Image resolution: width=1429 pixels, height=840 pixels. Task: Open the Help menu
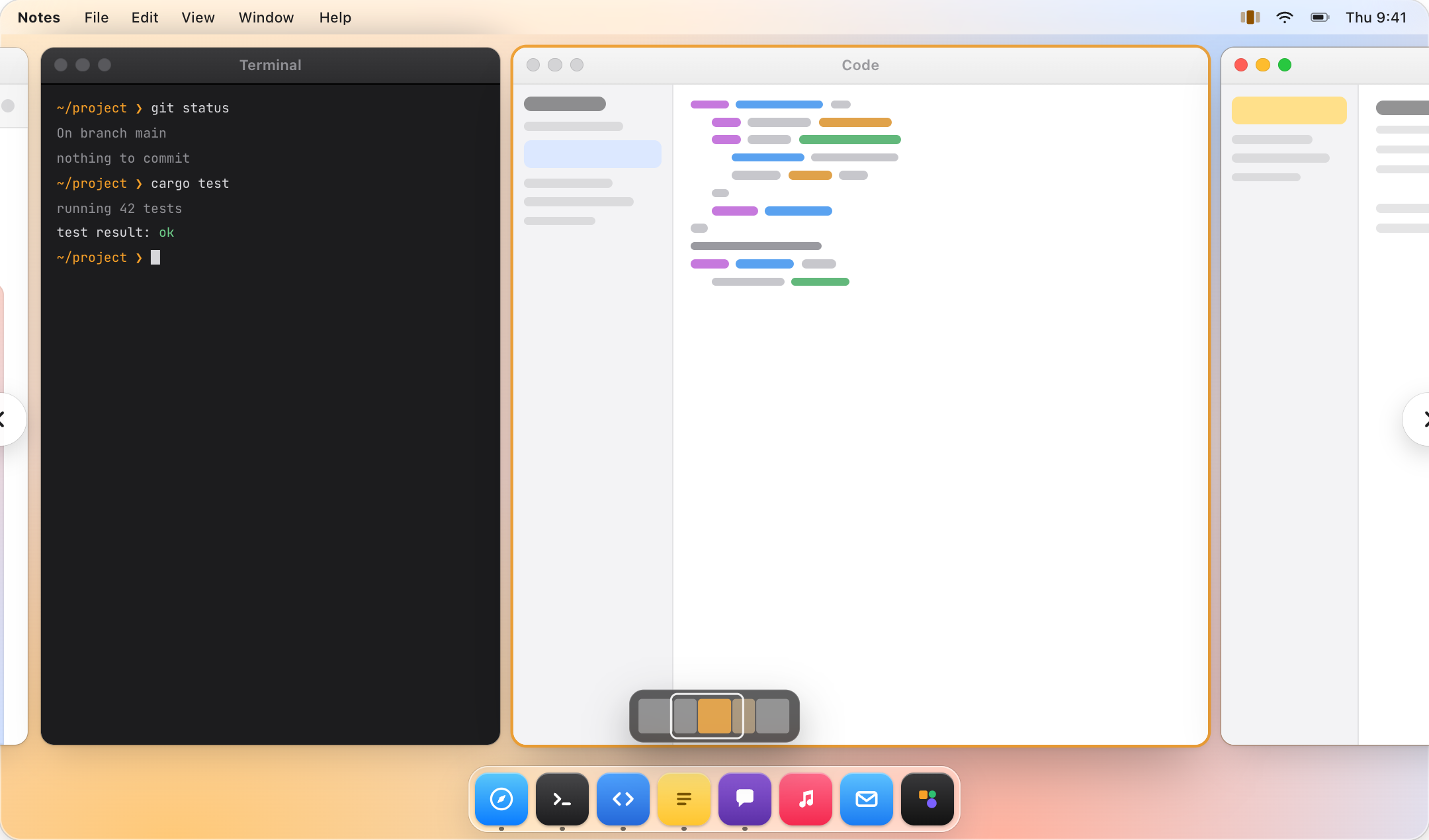335,17
